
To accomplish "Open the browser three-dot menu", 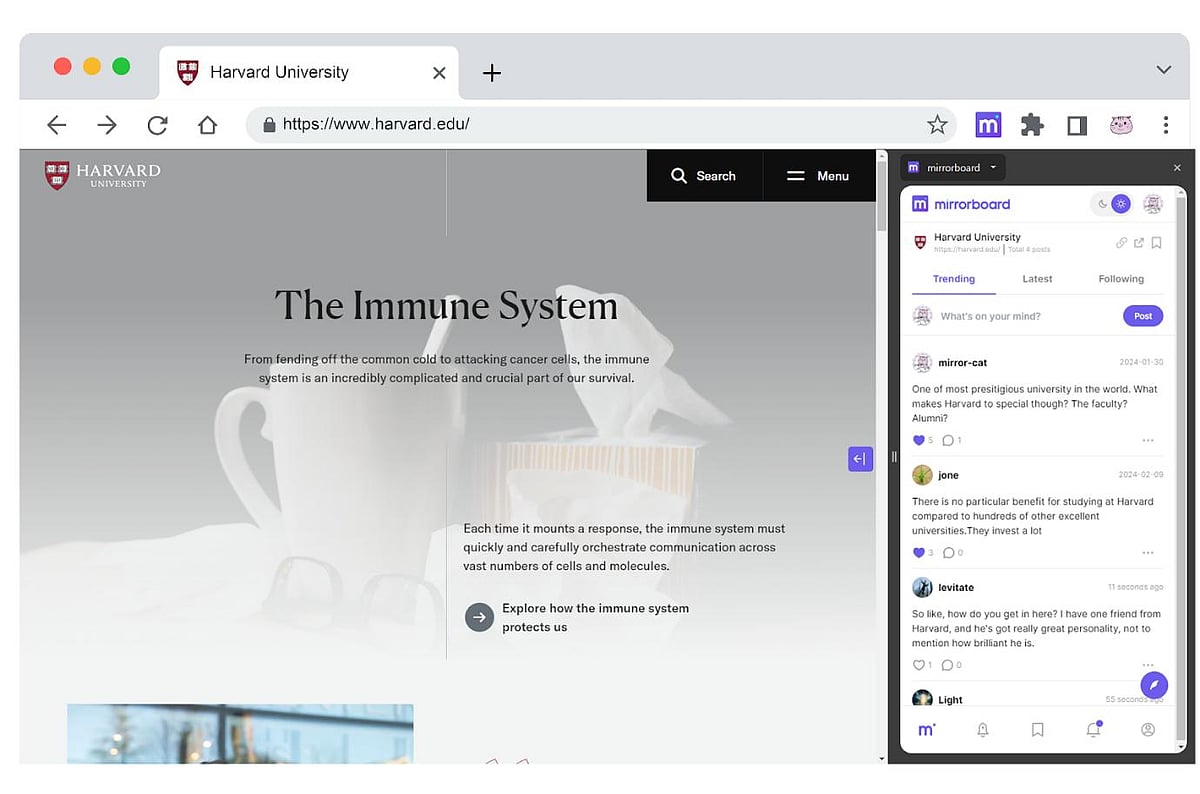I will (x=1166, y=125).
